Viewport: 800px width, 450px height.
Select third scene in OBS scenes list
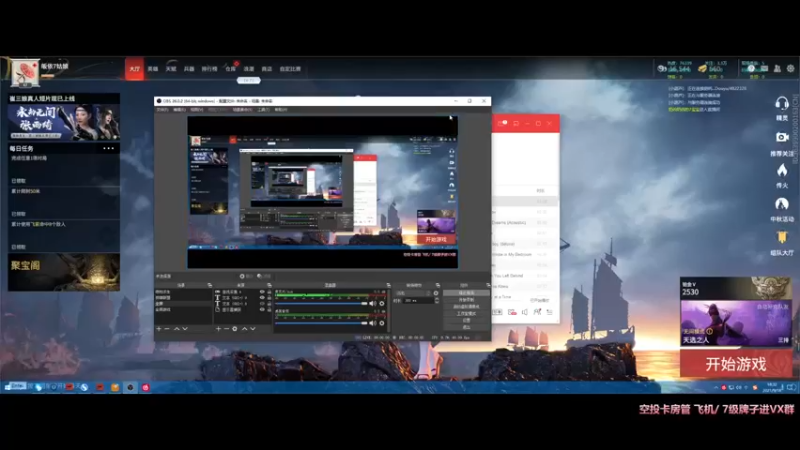tap(183, 304)
